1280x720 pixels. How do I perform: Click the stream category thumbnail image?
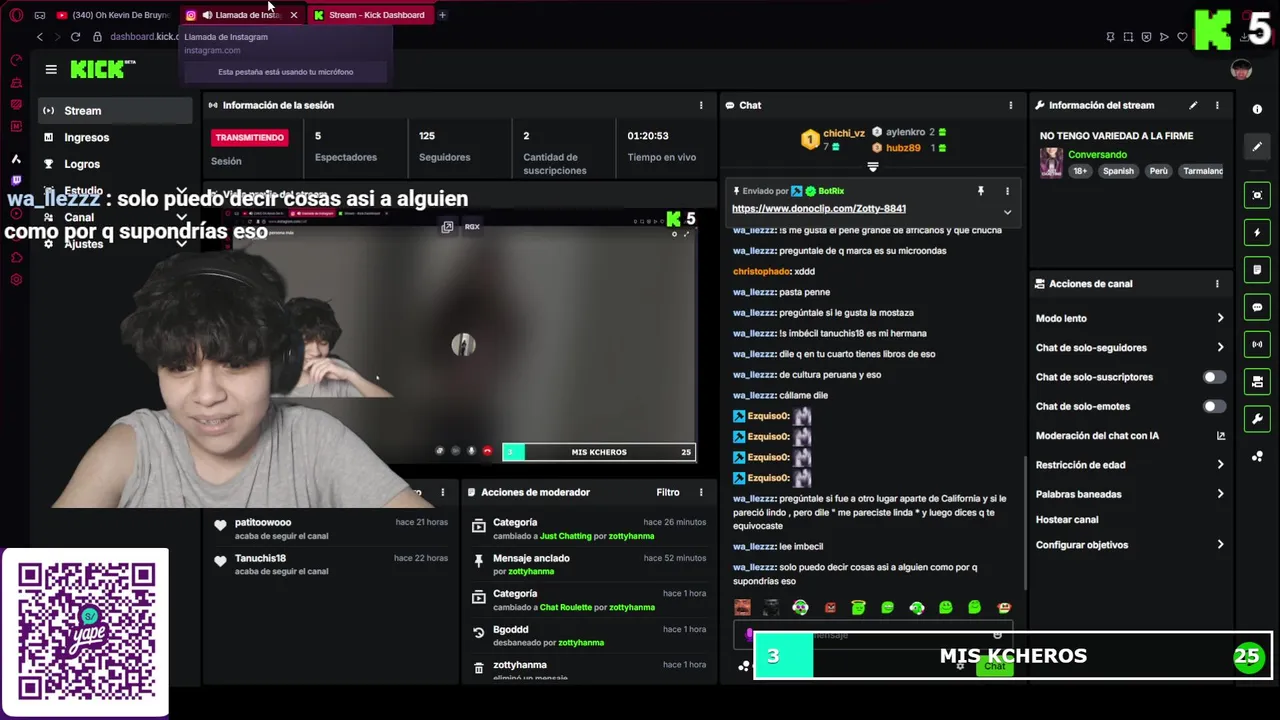(x=1051, y=162)
